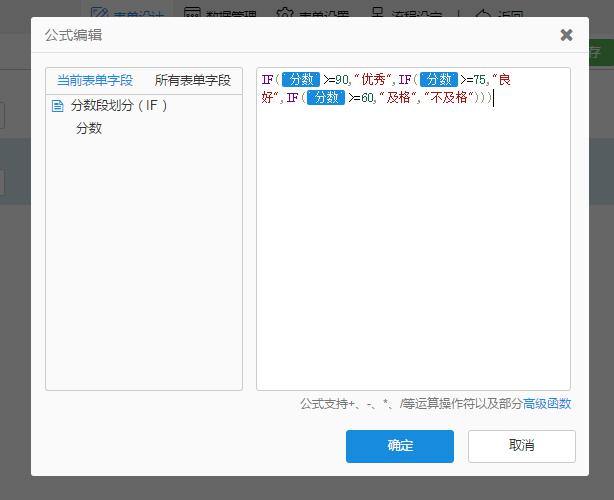This screenshot has width=614, height=500.
Task: Switch to the 所有表单字段 tab
Action: (x=193, y=81)
